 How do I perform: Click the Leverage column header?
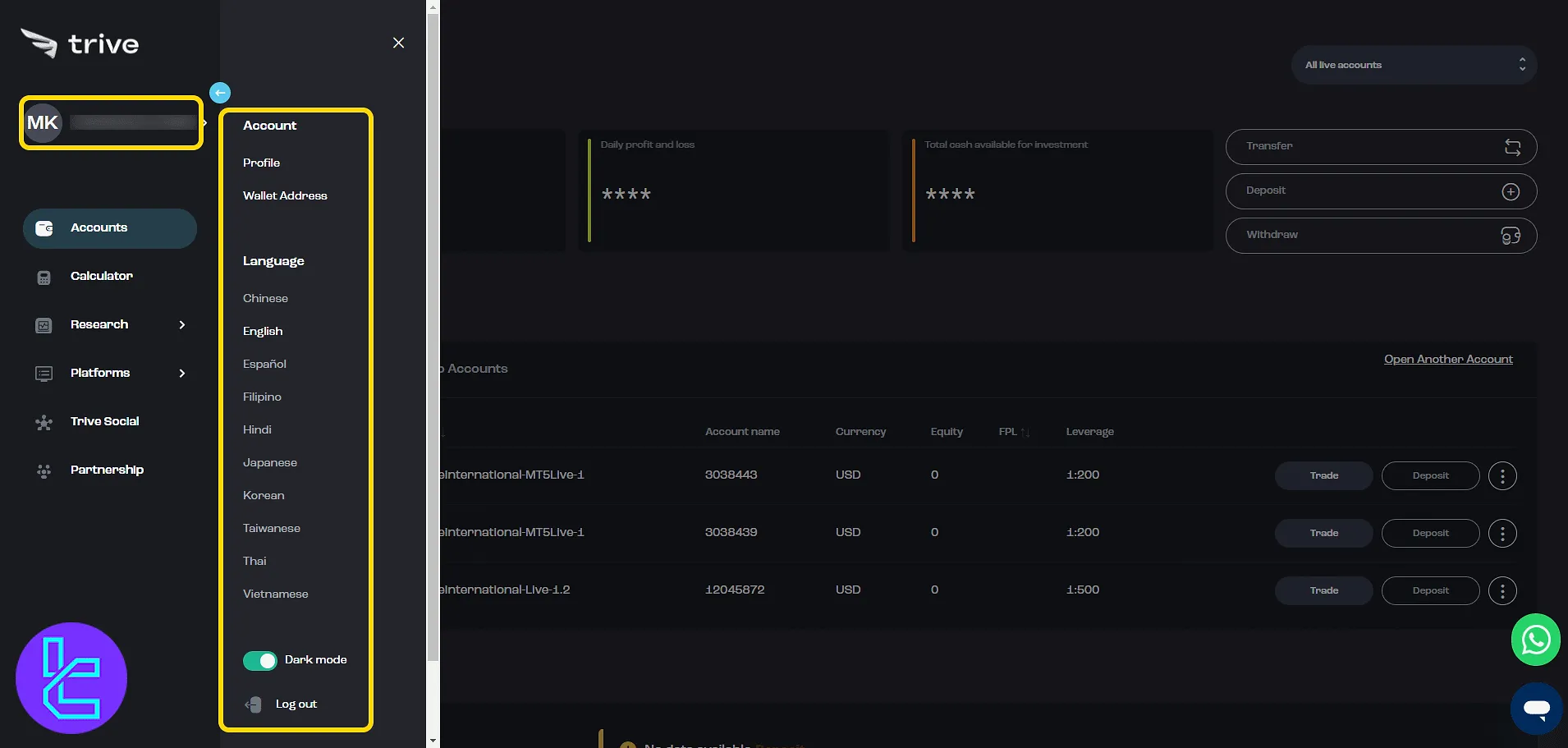[x=1089, y=432]
